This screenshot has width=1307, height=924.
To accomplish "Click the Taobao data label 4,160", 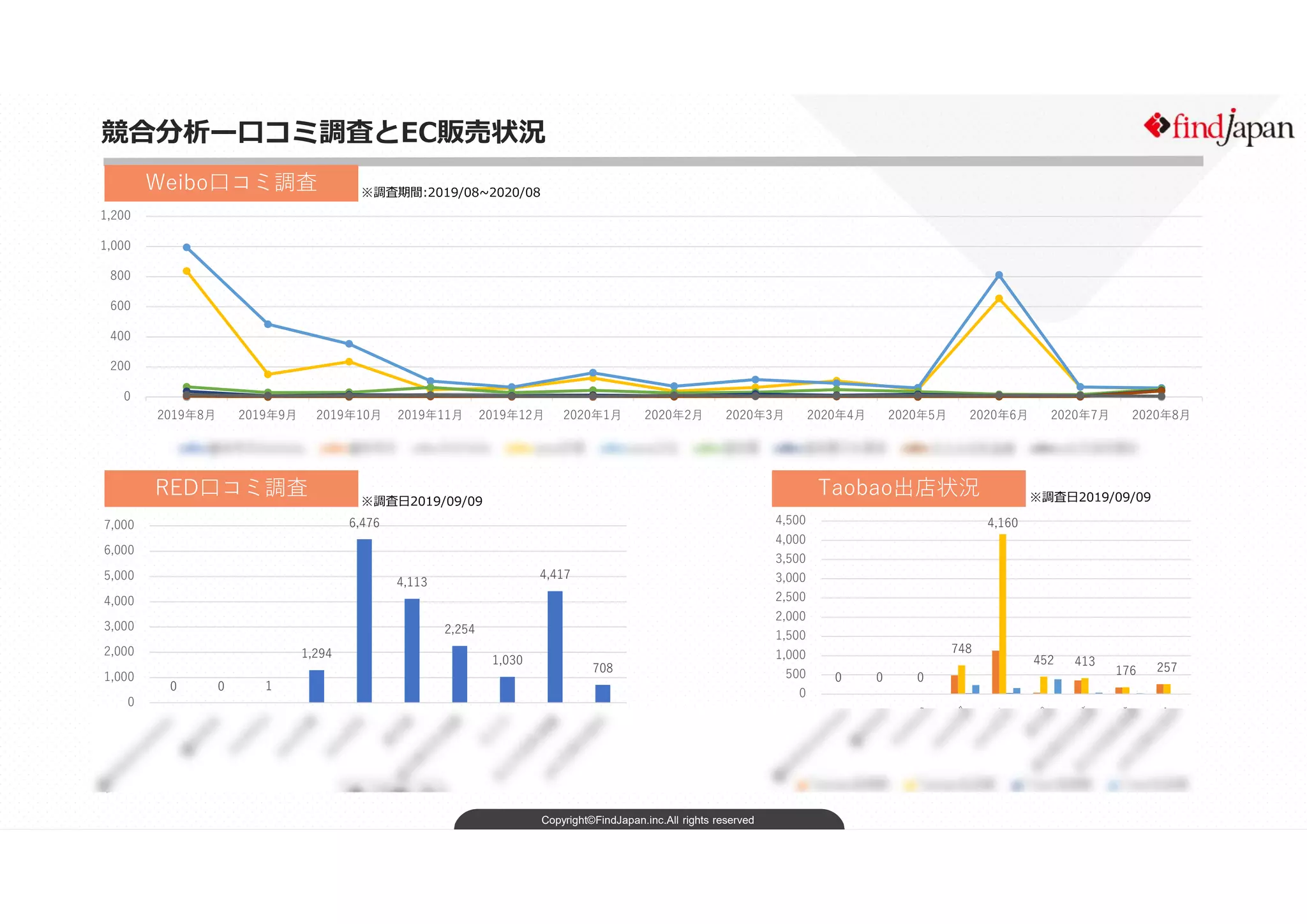I will coord(1003,523).
